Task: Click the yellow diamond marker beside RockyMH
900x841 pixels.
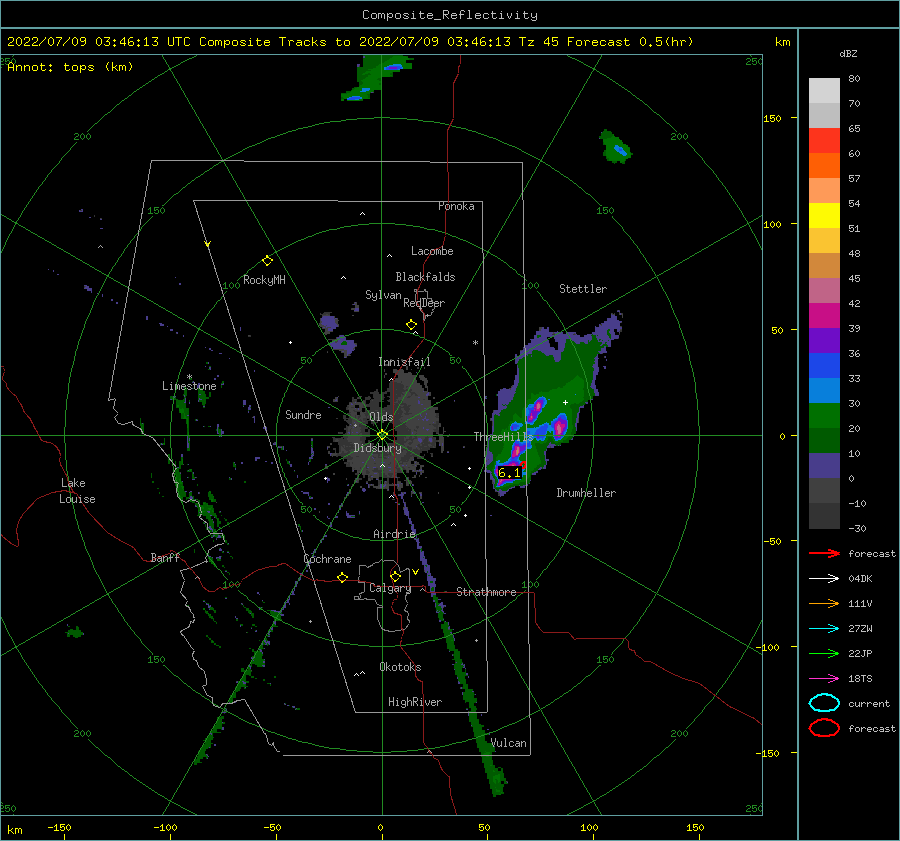Action: click(x=267, y=261)
